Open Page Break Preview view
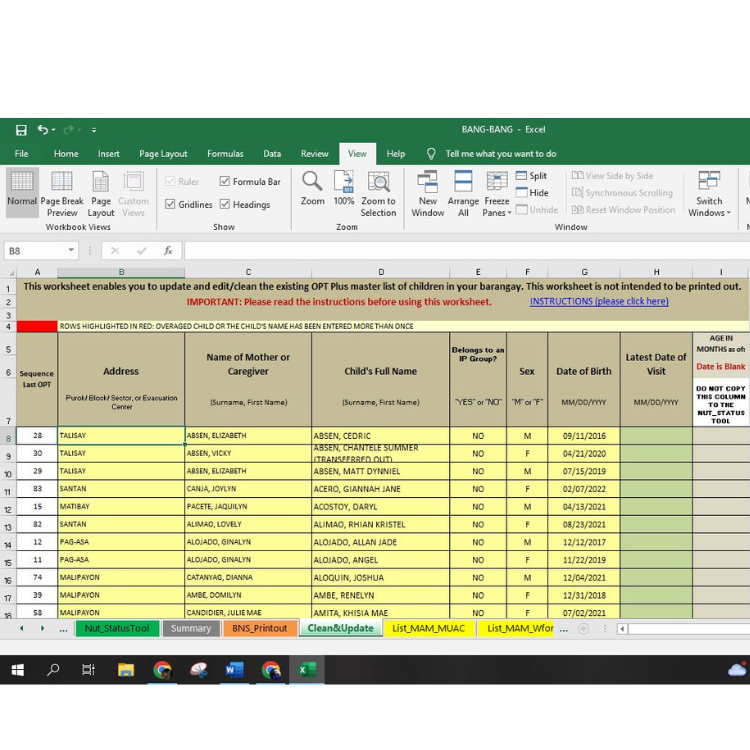Screen dimensions: 750x750 tap(62, 194)
